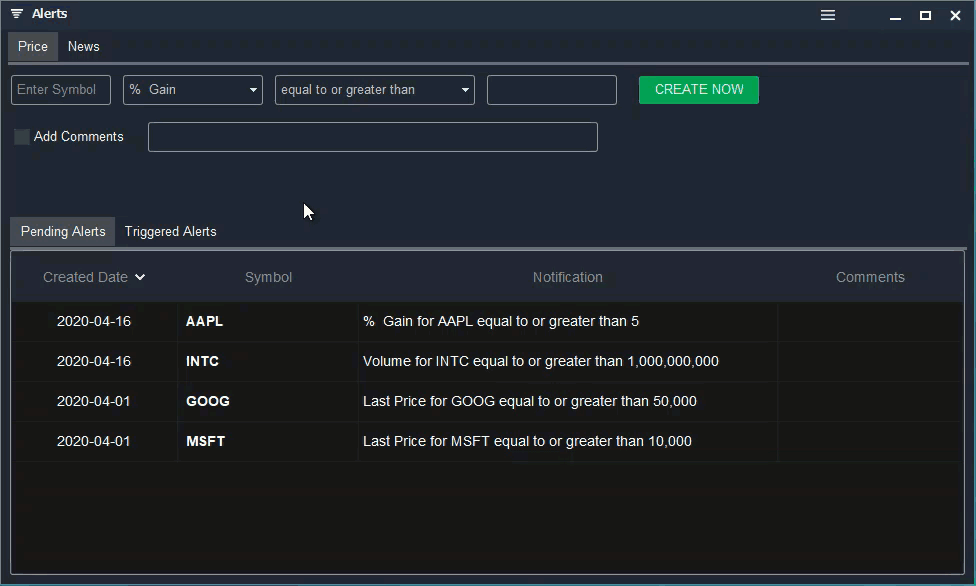Open the 'equal to or greater than' condition dropdown
Screen dimensions: 976x586
pos(374,89)
